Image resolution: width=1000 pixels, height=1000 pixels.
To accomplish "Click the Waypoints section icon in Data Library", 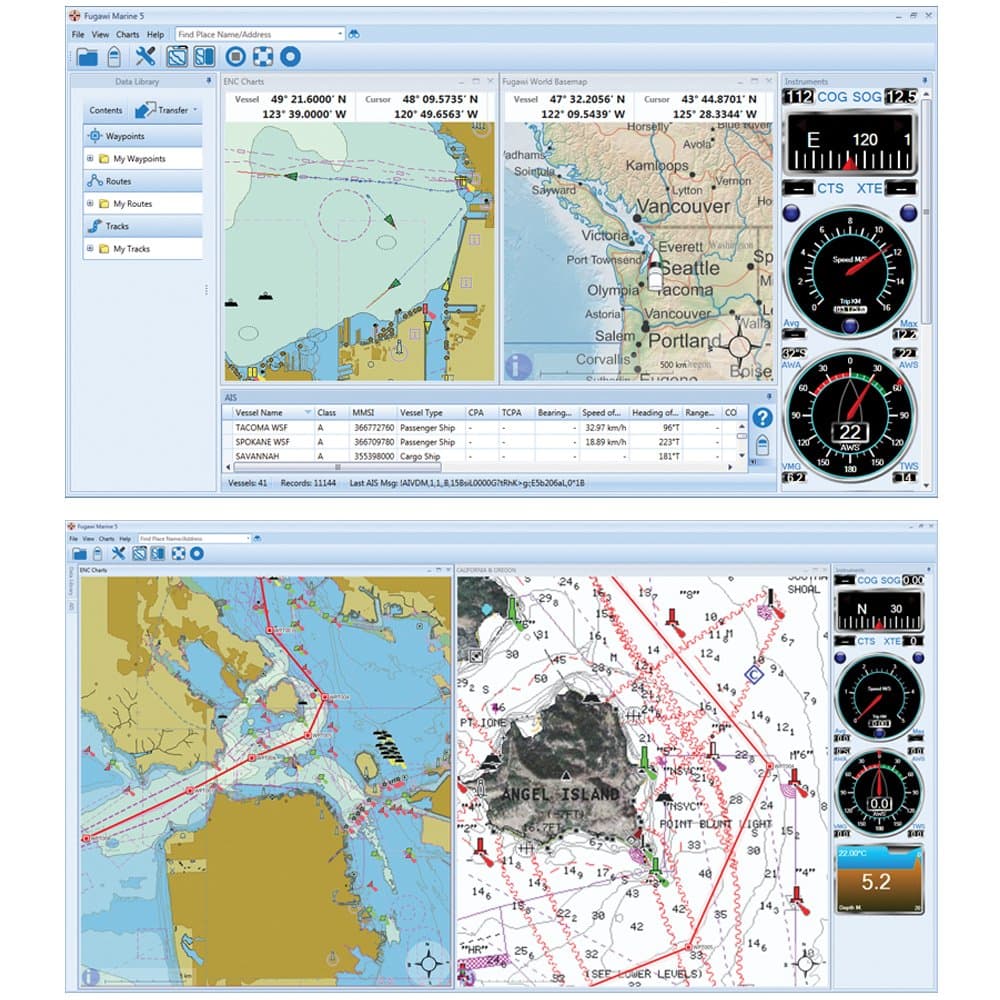I will (95, 135).
